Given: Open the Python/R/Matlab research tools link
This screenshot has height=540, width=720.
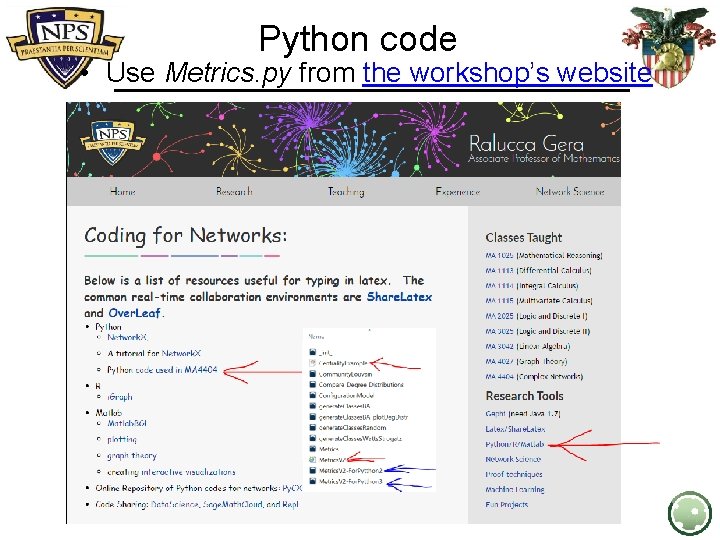Looking at the screenshot, I should (514, 444).
